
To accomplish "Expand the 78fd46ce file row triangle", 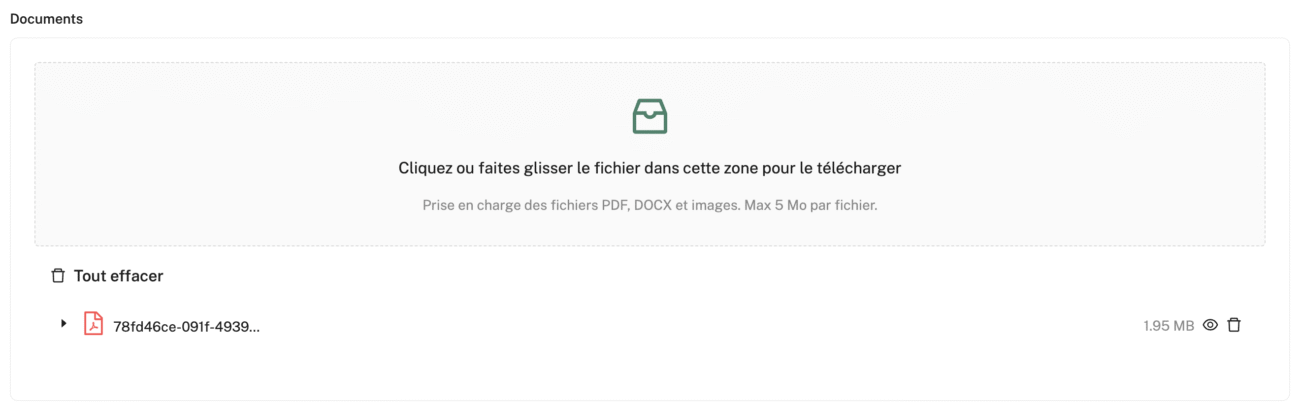I will pyautogui.click(x=64, y=324).
